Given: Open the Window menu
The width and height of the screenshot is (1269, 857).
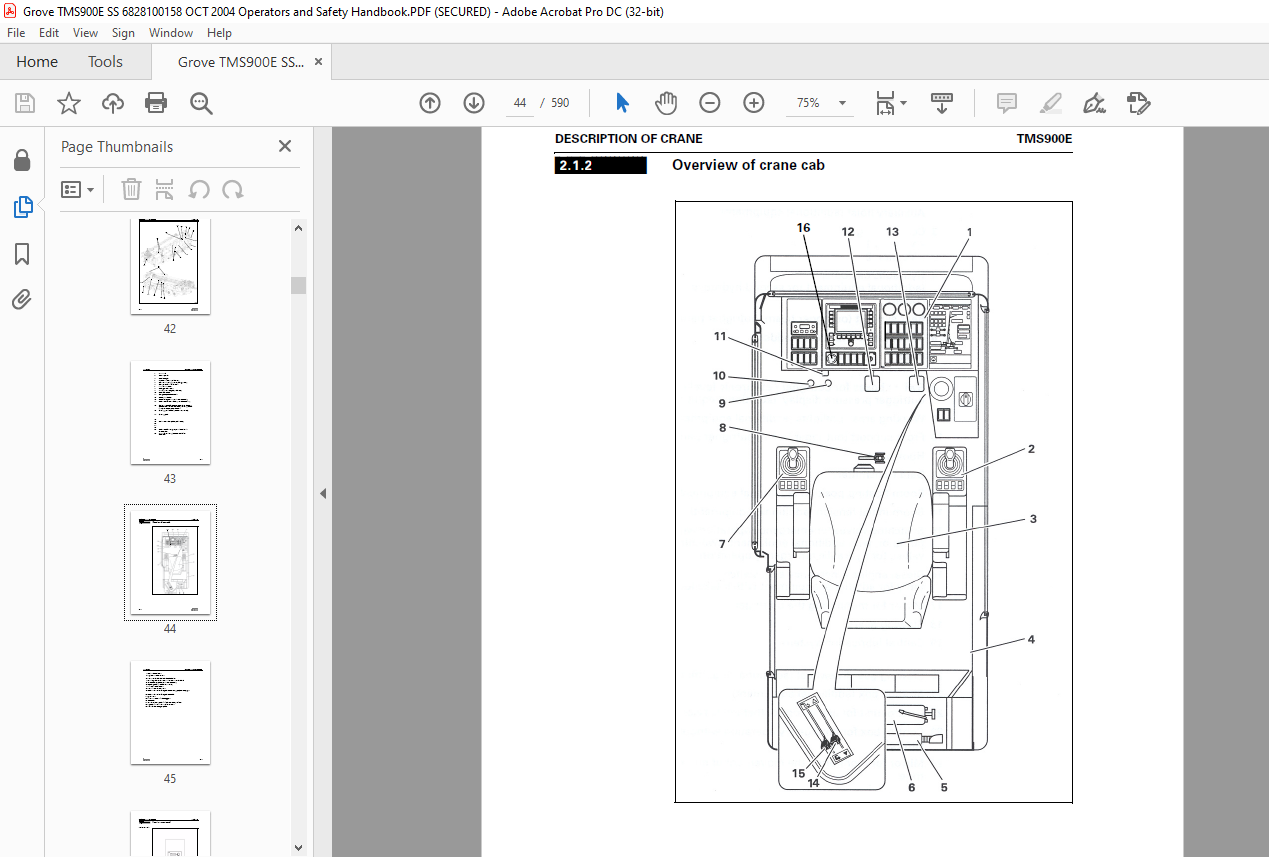Looking at the screenshot, I should coord(171,33).
